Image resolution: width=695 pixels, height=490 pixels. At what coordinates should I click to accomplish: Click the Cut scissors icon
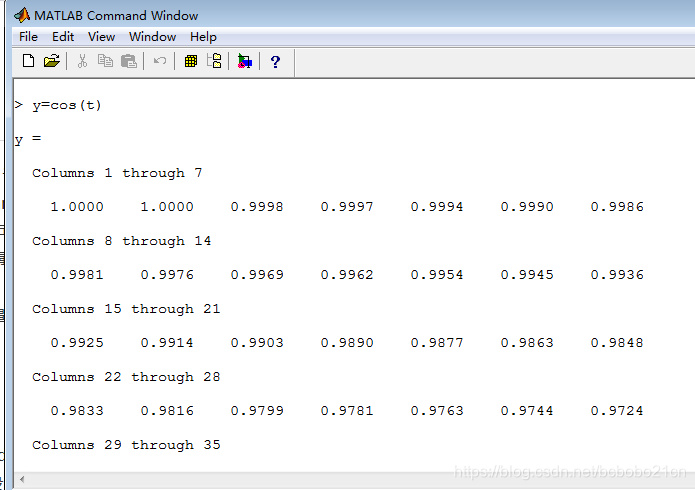click(82, 61)
